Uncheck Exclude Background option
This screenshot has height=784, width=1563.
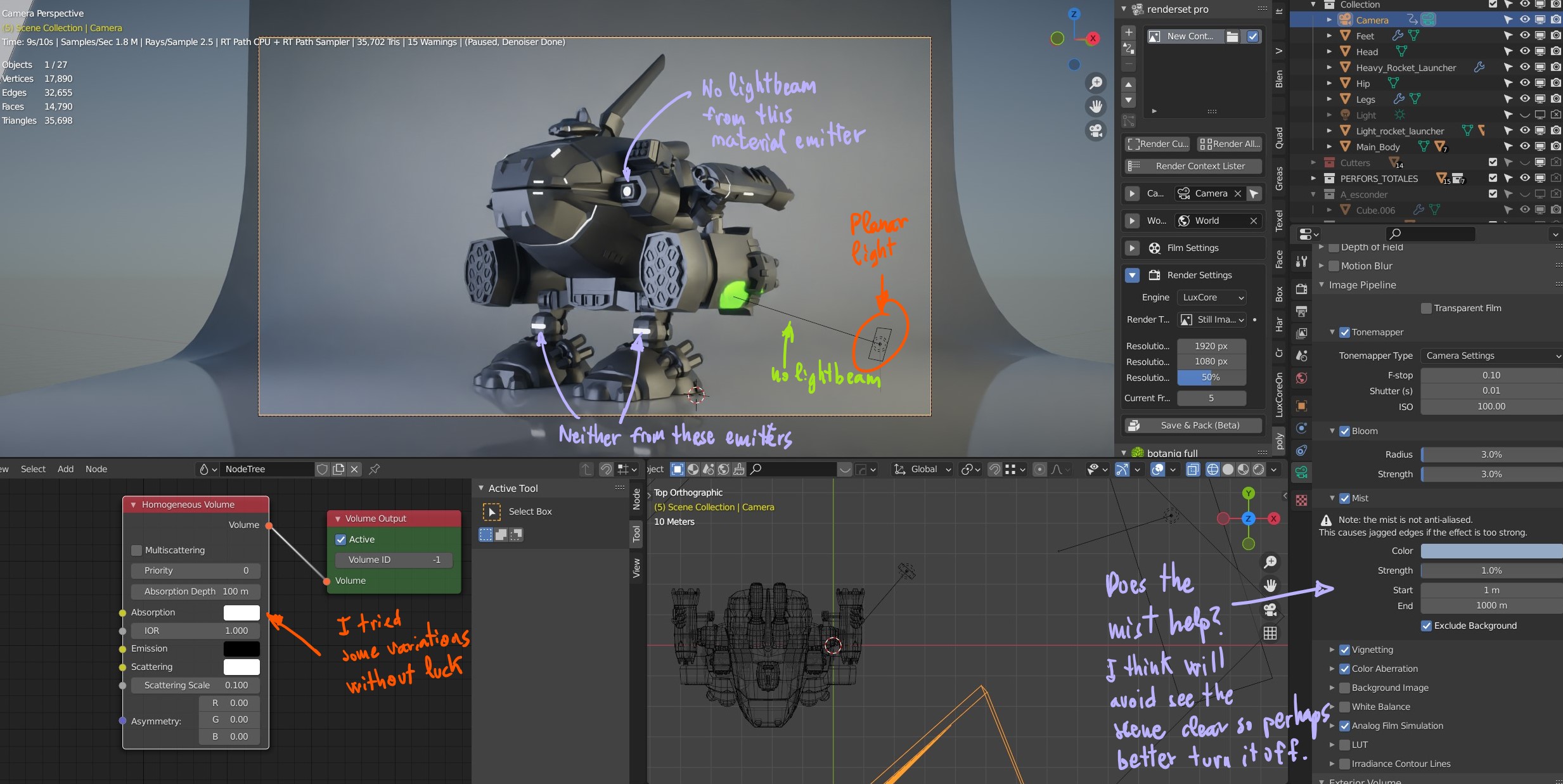(1426, 626)
